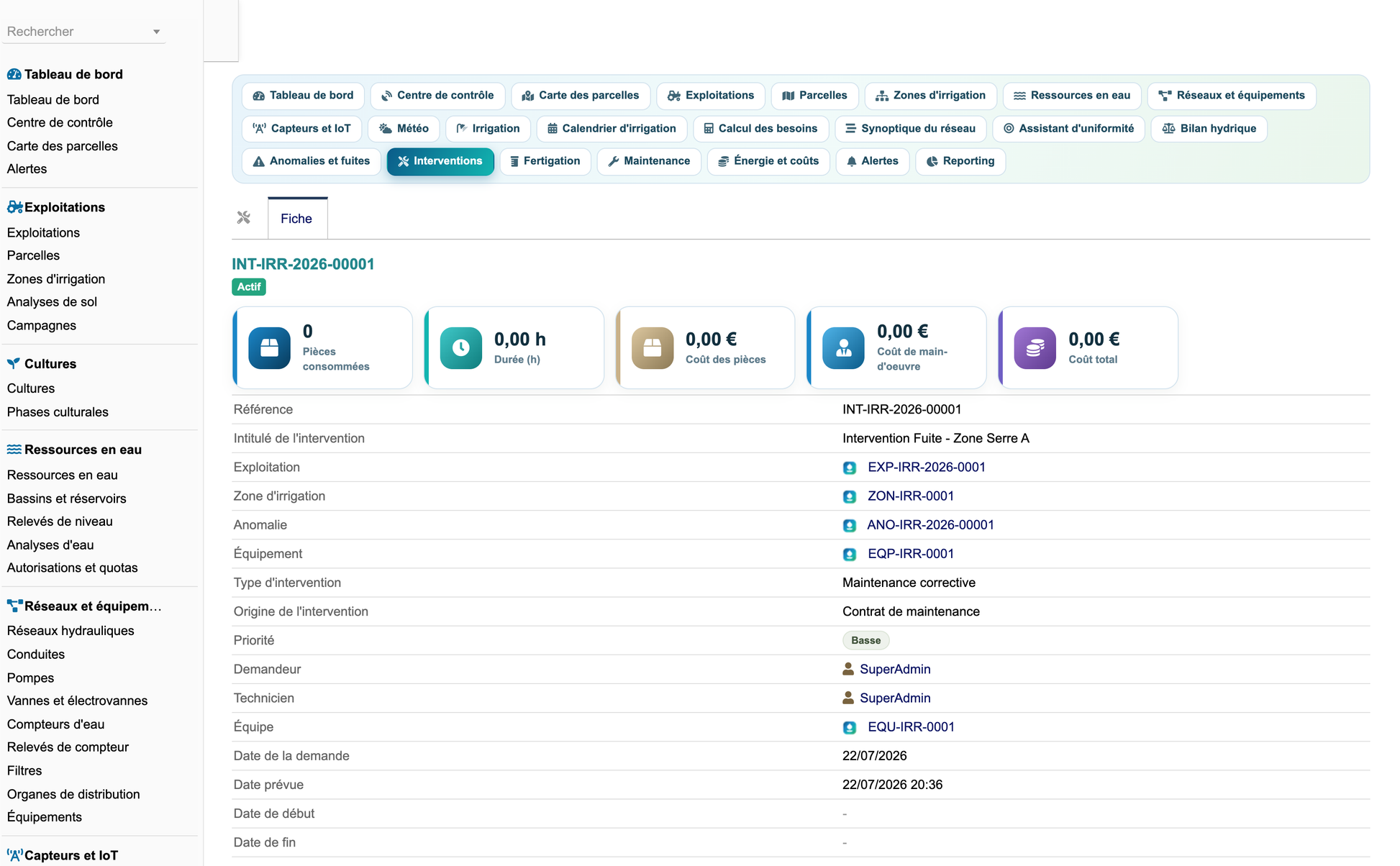Open Assistant d'uniformité toolbar button
1400x866 pixels.
[x=1069, y=128]
